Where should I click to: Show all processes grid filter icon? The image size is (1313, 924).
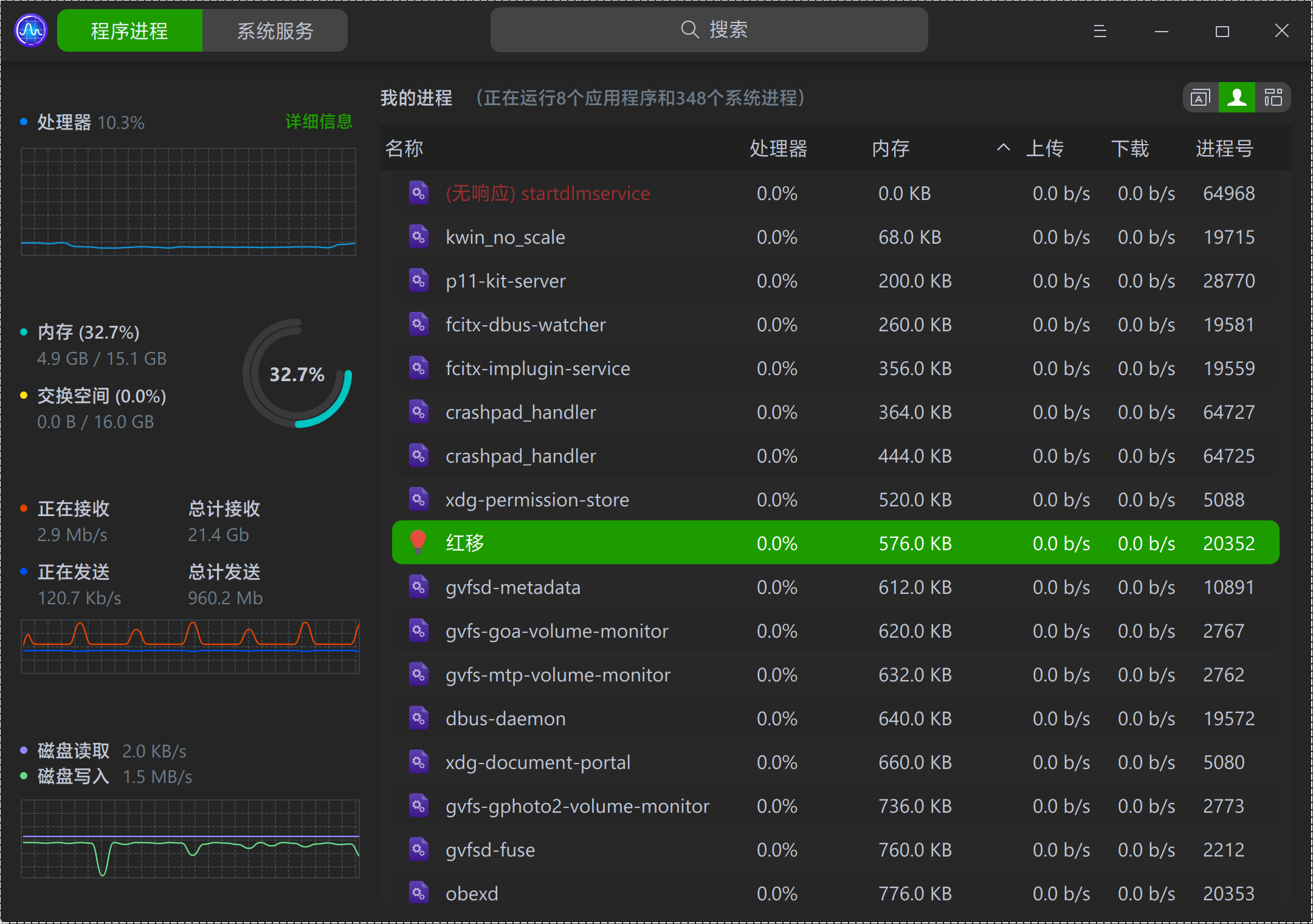coord(1273,97)
